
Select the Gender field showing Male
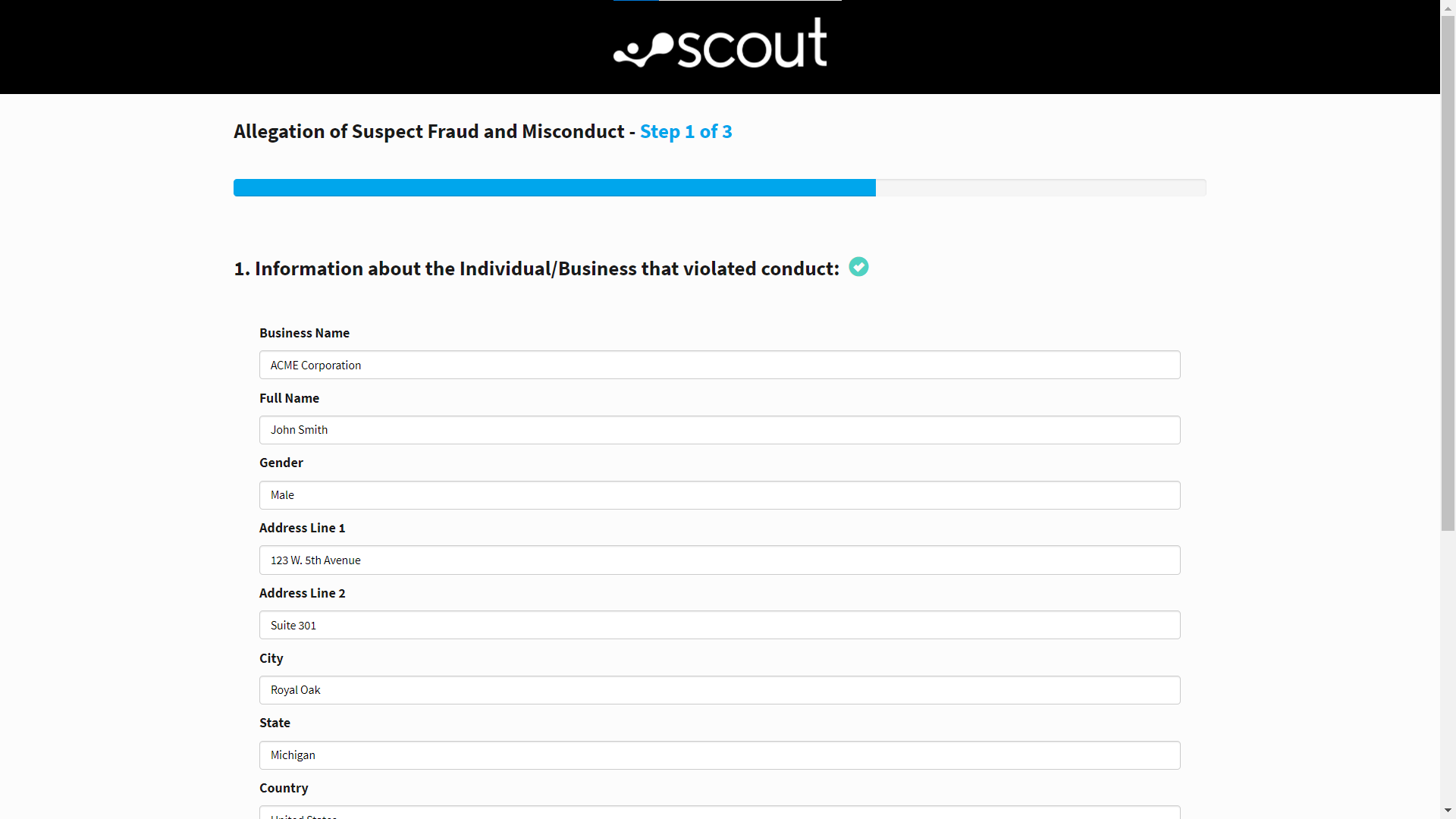720,495
